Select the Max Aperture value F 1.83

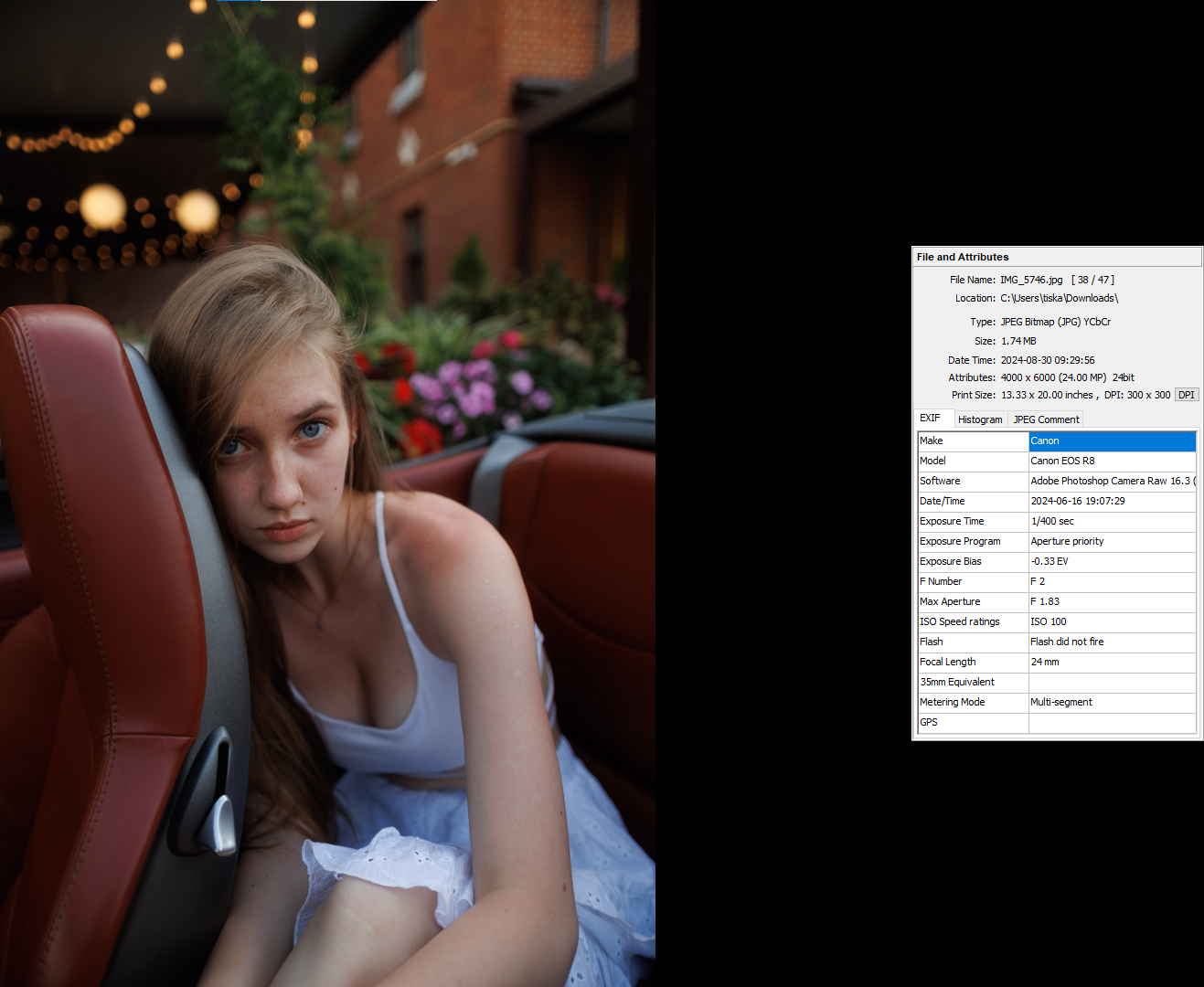tap(1112, 601)
